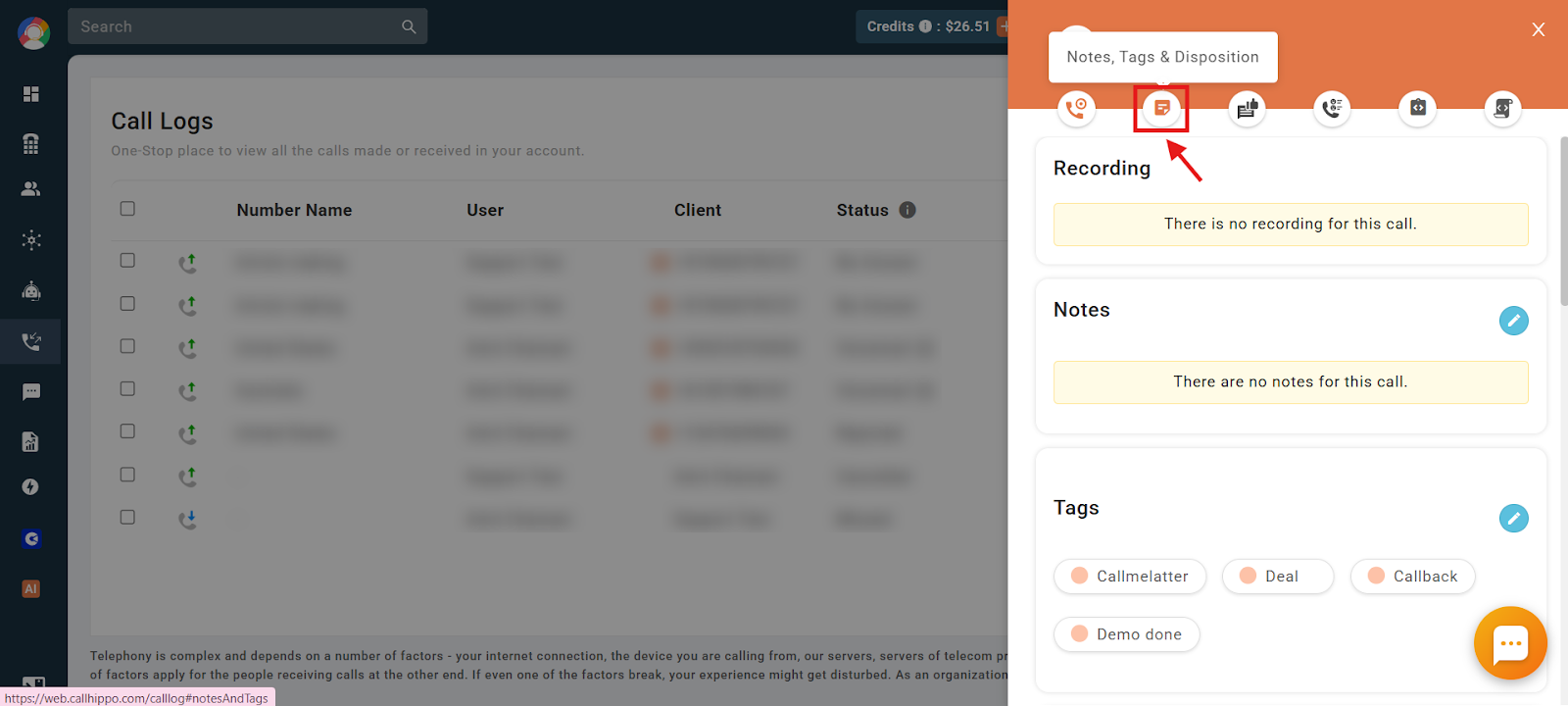Viewport: 1568px width, 706px height.
Task: Check the third call log row checkbox
Action: click(x=127, y=346)
